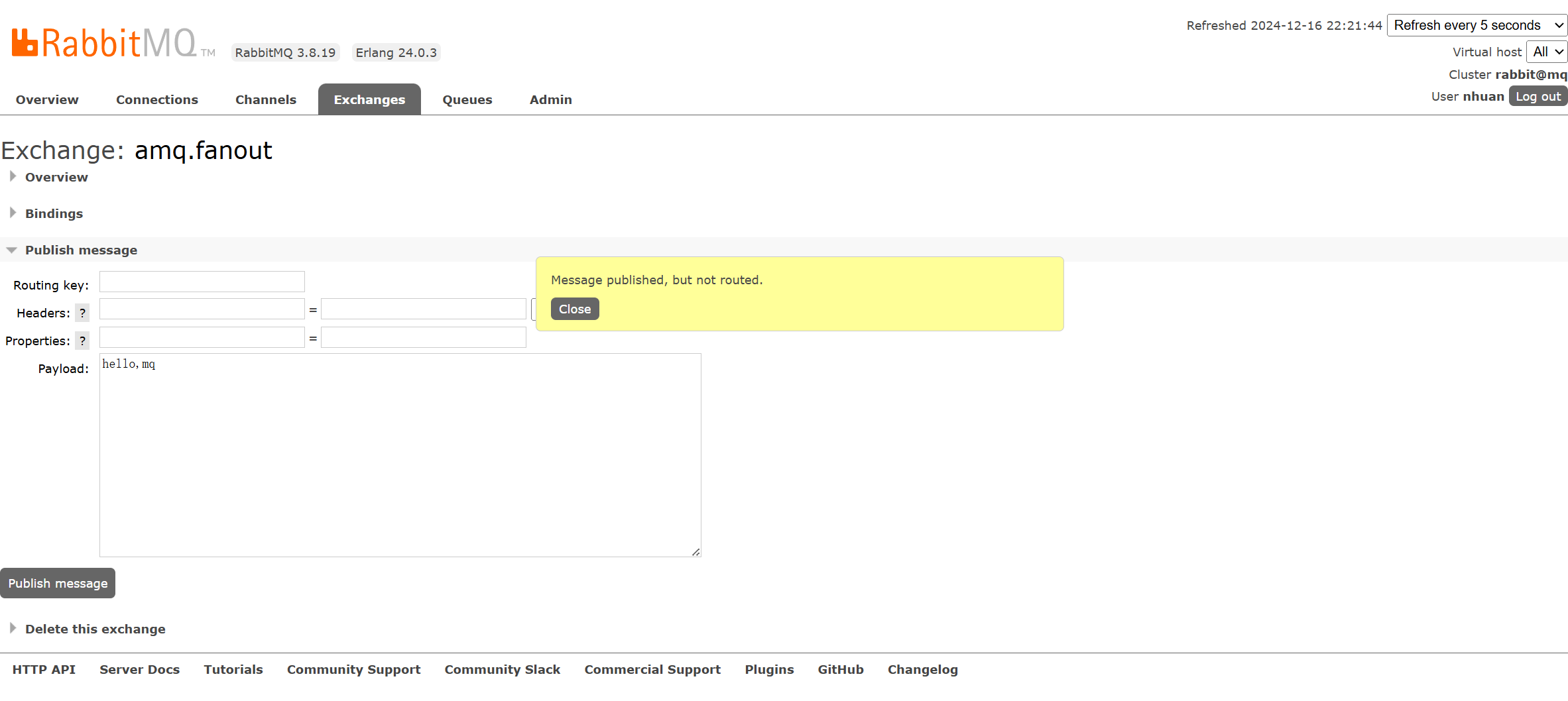1568x701 pixels.
Task: Click inside the Payload text area
Action: (x=400, y=455)
